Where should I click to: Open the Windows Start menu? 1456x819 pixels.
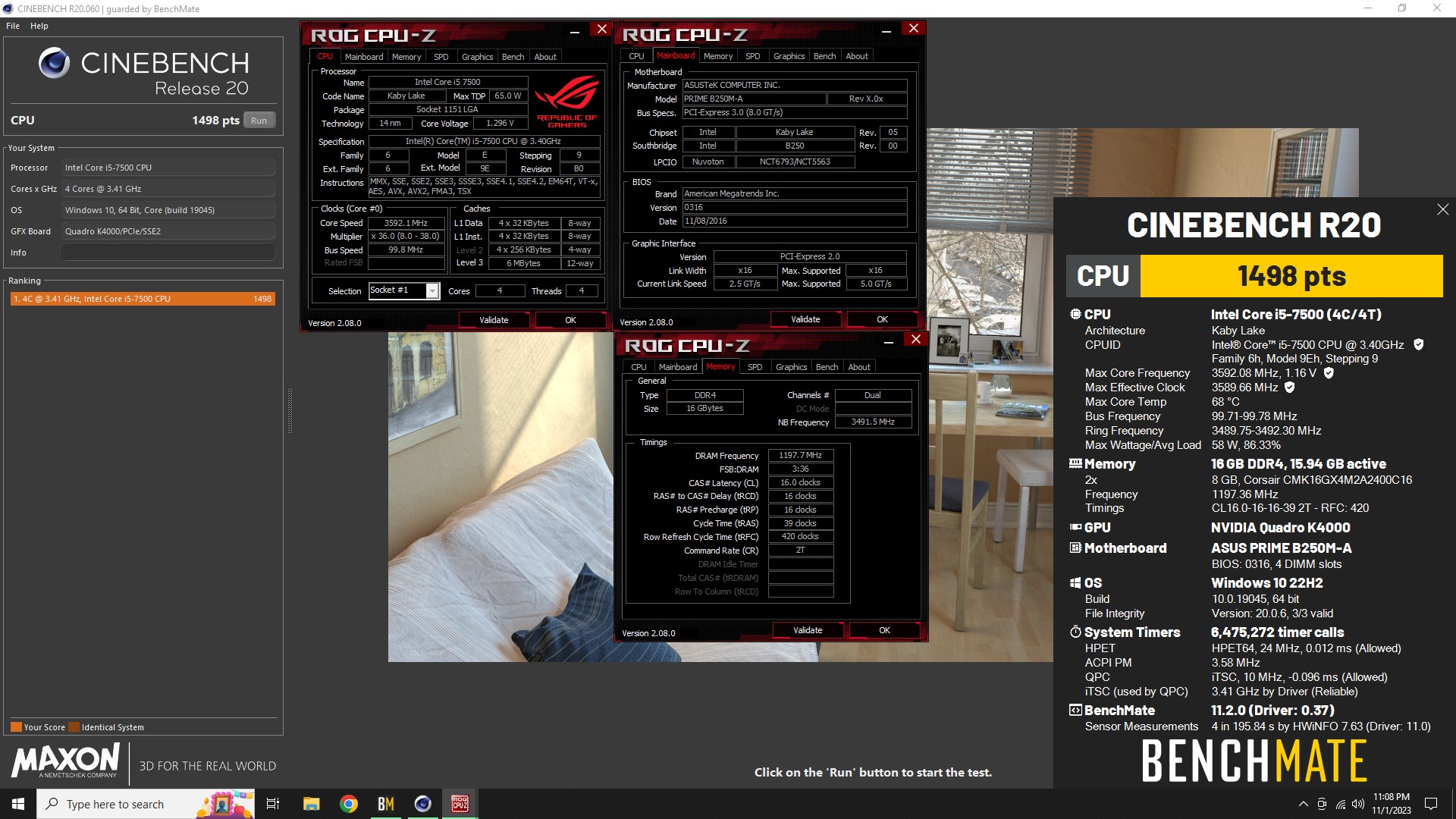(x=18, y=804)
